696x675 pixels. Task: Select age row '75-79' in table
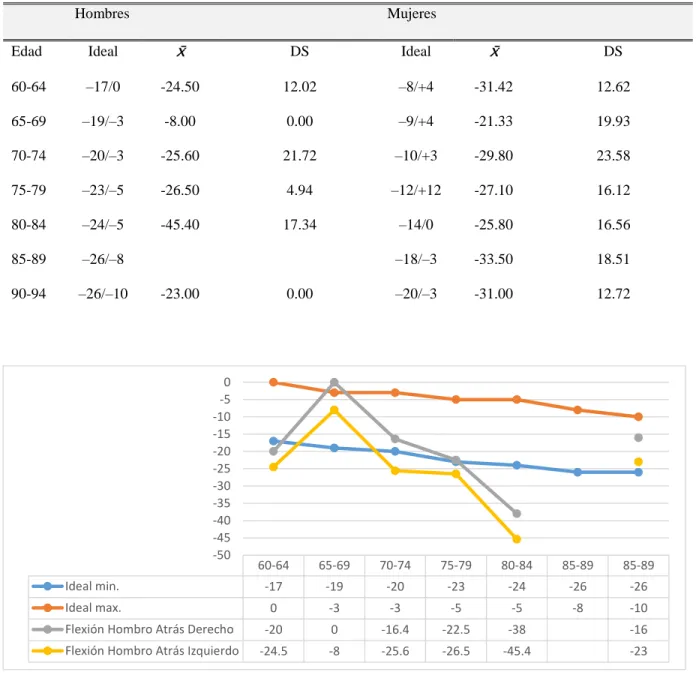28,190
